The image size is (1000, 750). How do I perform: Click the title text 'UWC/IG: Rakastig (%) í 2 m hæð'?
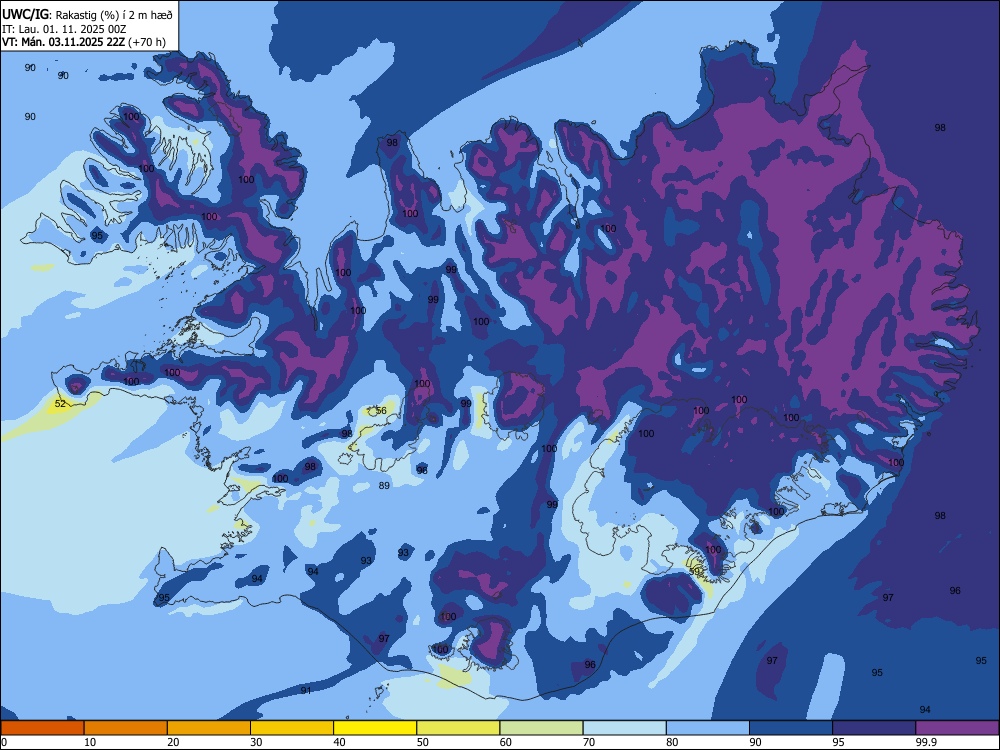[x=87, y=15]
